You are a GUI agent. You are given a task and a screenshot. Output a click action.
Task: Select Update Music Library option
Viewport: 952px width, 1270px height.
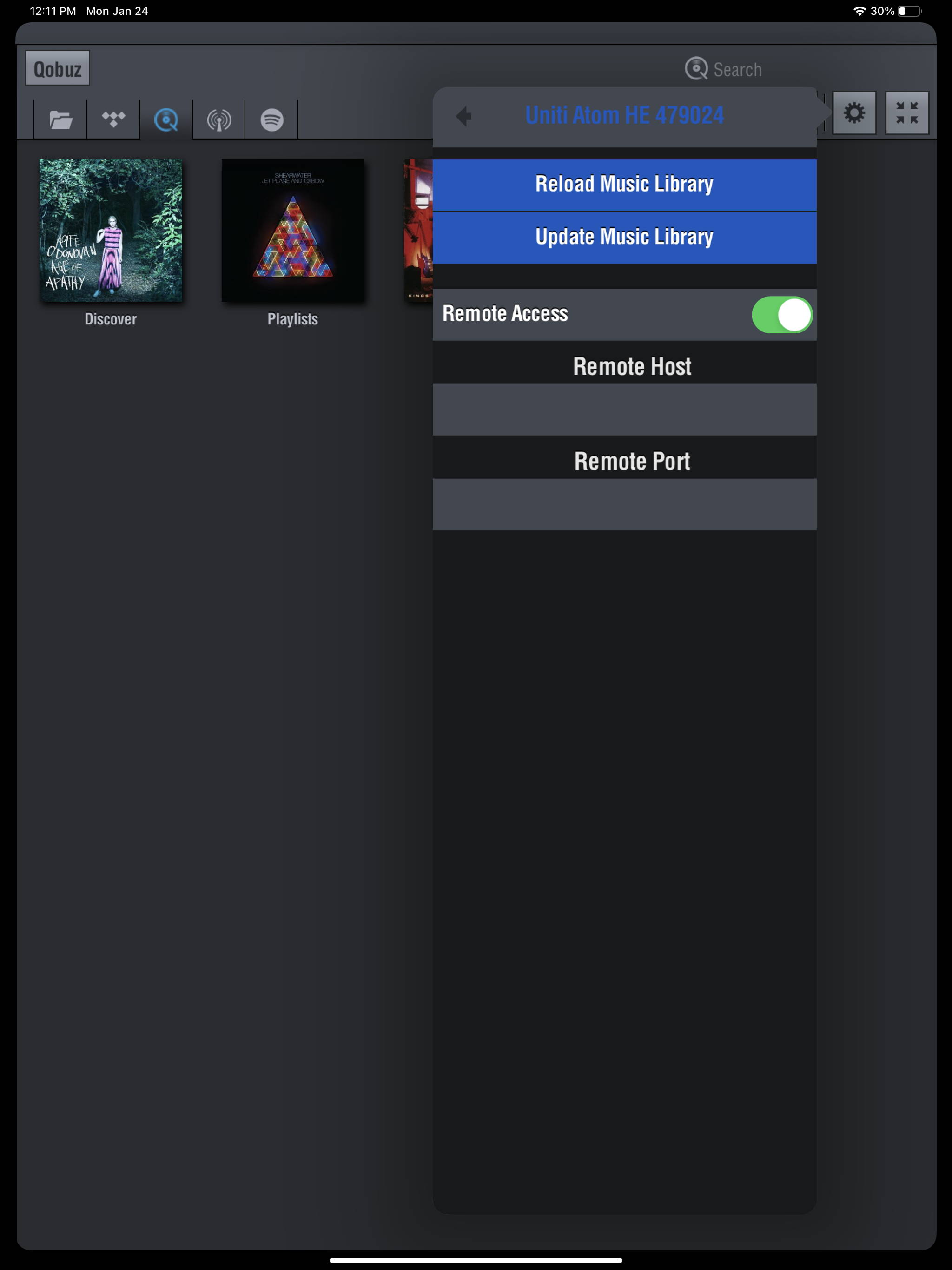(x=624, y=236)
